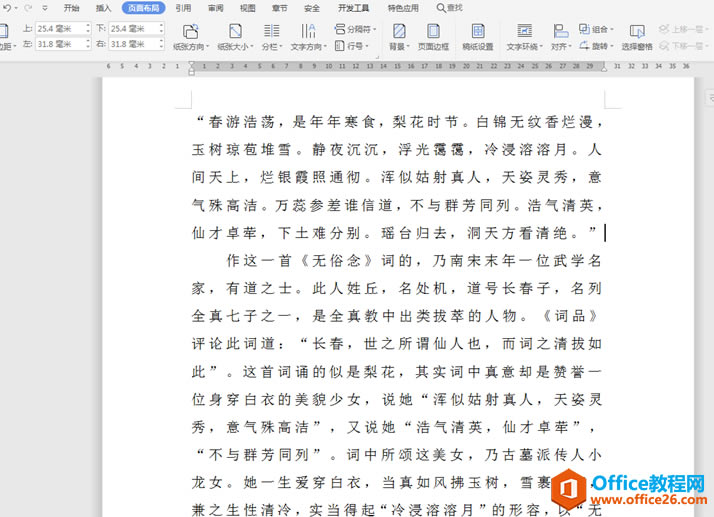Click the 旋转 rotate icon

pyautogui.click(x=584, y=46)
